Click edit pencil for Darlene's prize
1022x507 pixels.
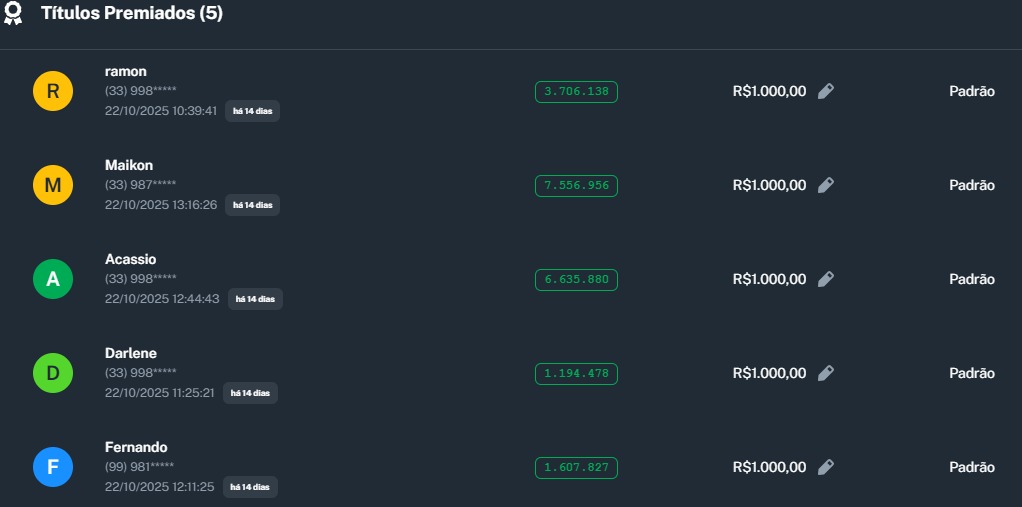pyautogui.click(x=825, y=373)
